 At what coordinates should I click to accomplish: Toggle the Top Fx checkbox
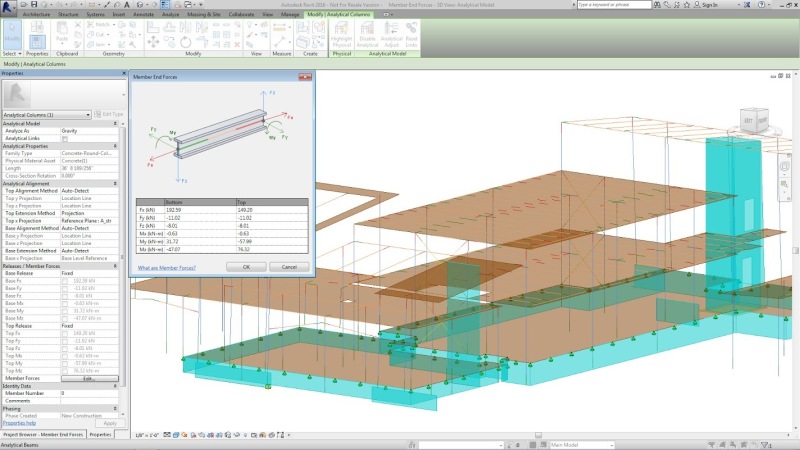tap(65, 333)
